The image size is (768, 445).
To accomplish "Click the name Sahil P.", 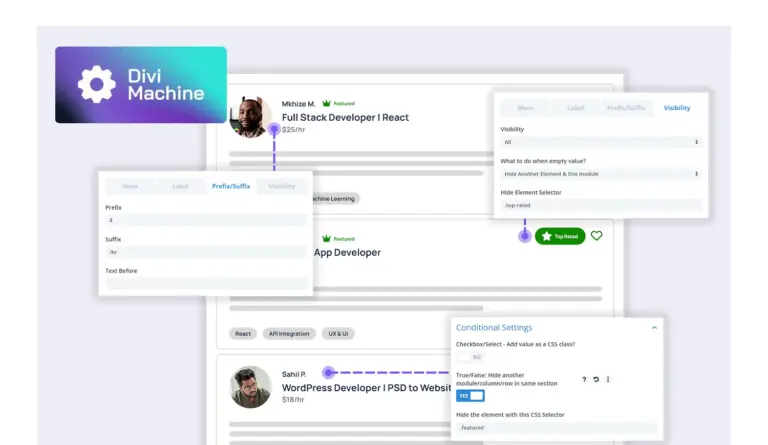I will click(294, 375).
